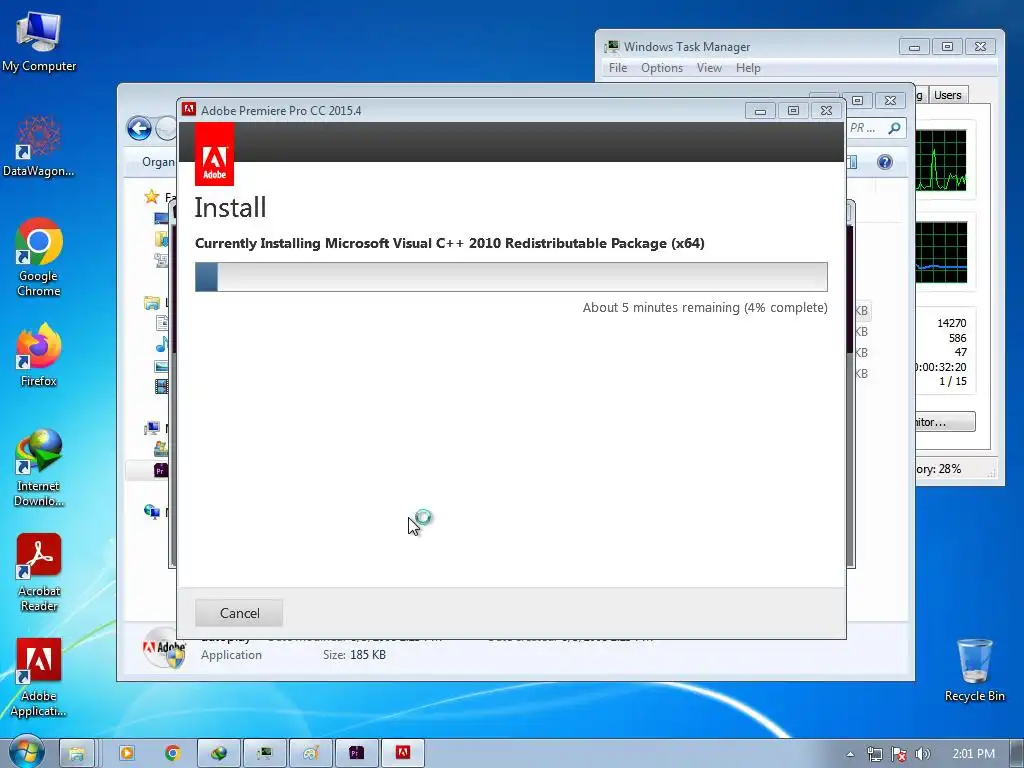This screenshot has height=768, width=1024.
Task: Open Chrome from the taskbar
Action: coord(172,753)
